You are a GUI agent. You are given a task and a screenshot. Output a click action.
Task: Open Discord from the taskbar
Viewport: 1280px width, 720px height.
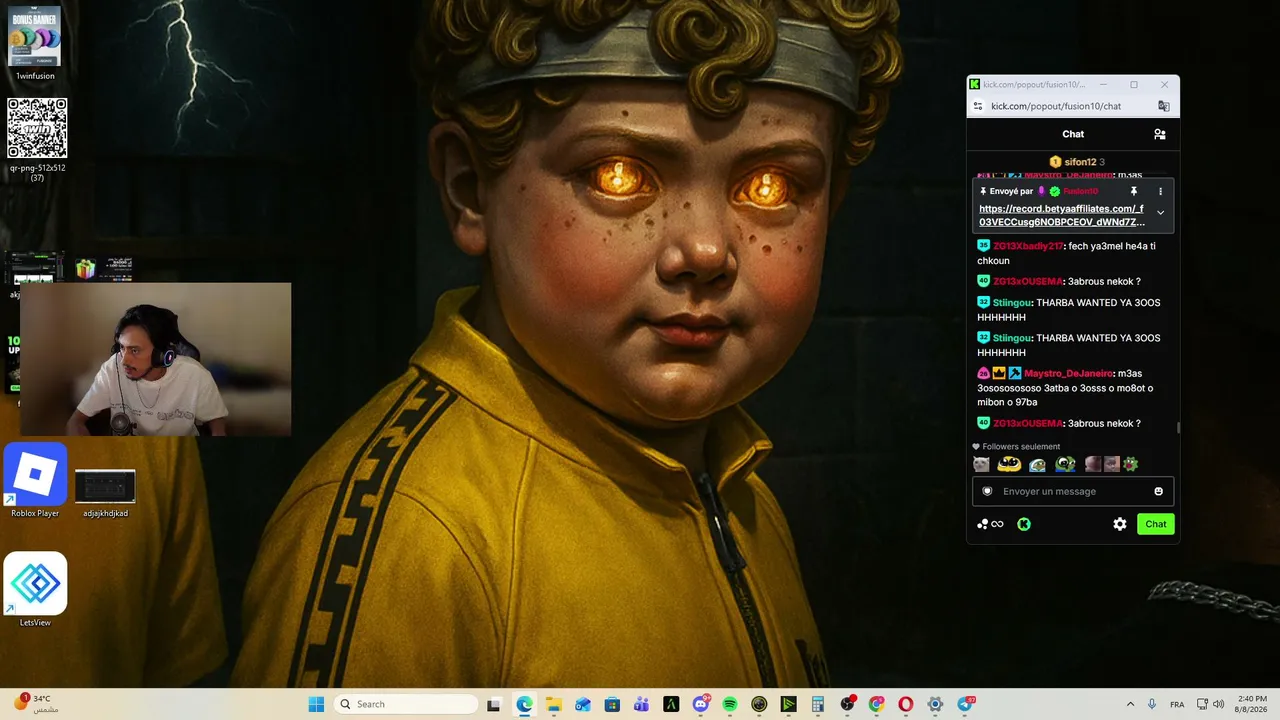[701, 704]
